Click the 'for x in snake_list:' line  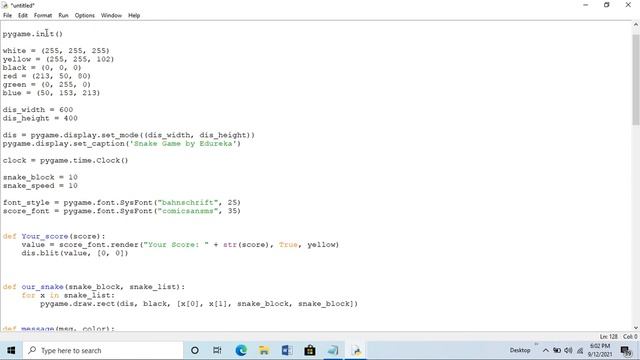[68, 296]
